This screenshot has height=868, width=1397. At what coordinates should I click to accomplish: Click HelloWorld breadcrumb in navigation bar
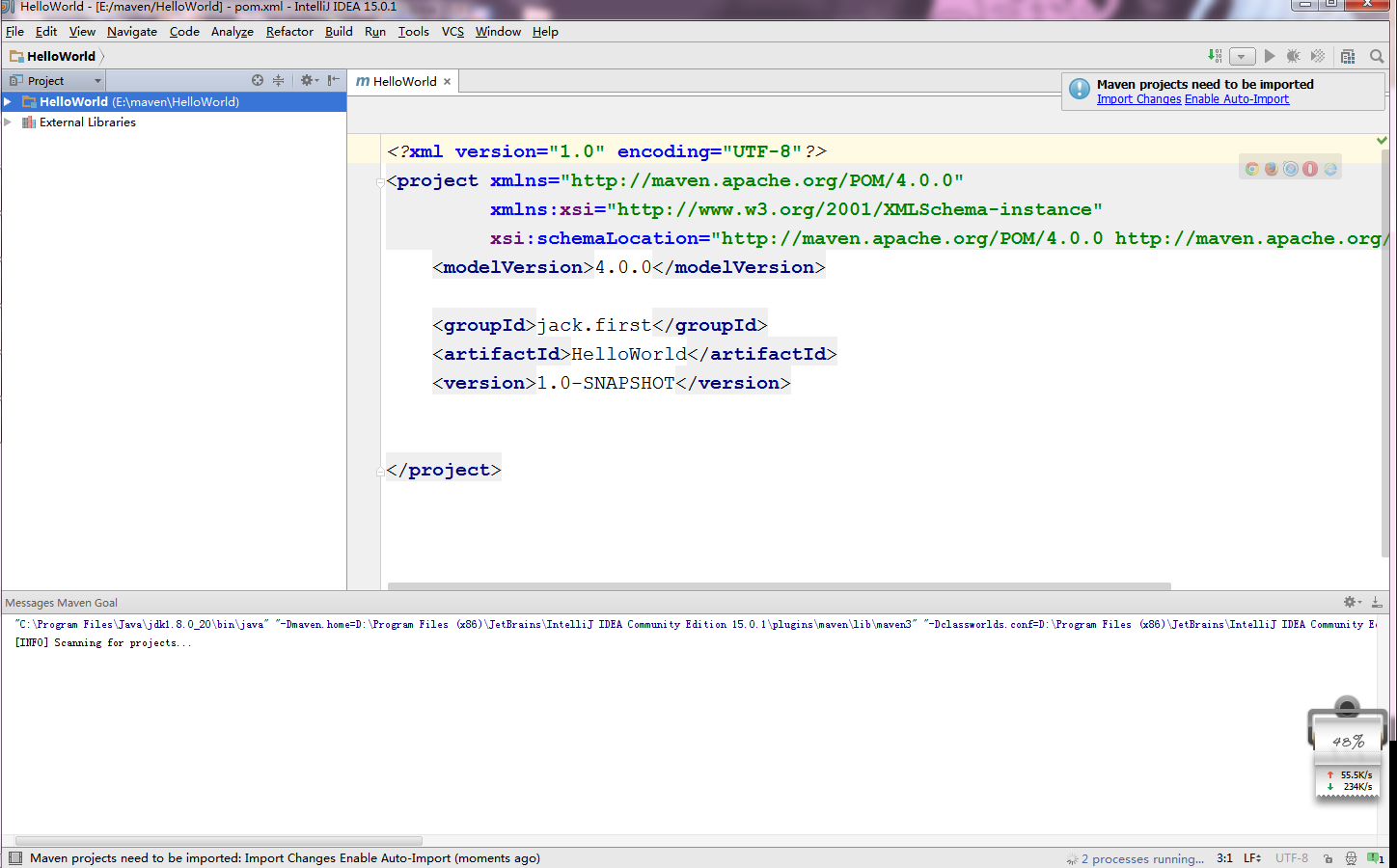pyautogui.click(x=53, y=56)
